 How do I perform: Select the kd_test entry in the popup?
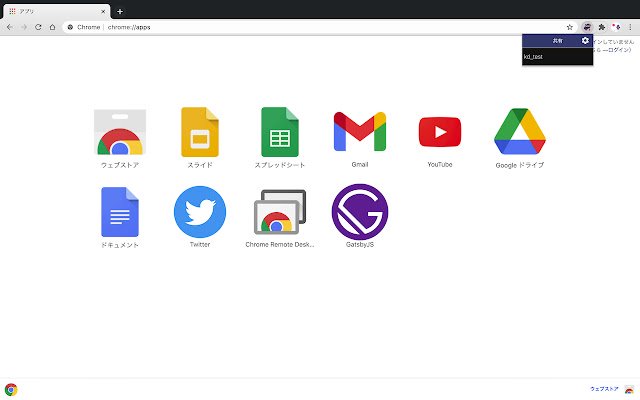tap(557, 57)
